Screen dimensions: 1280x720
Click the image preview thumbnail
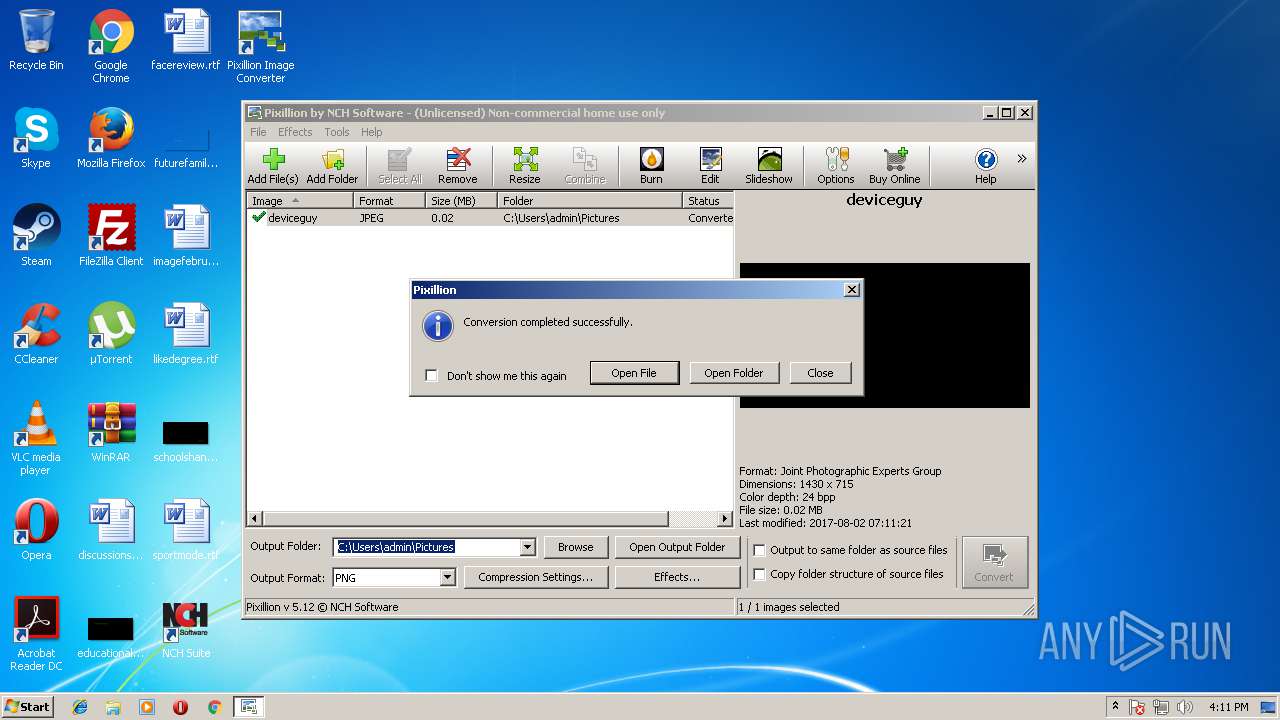click(884, 335)
